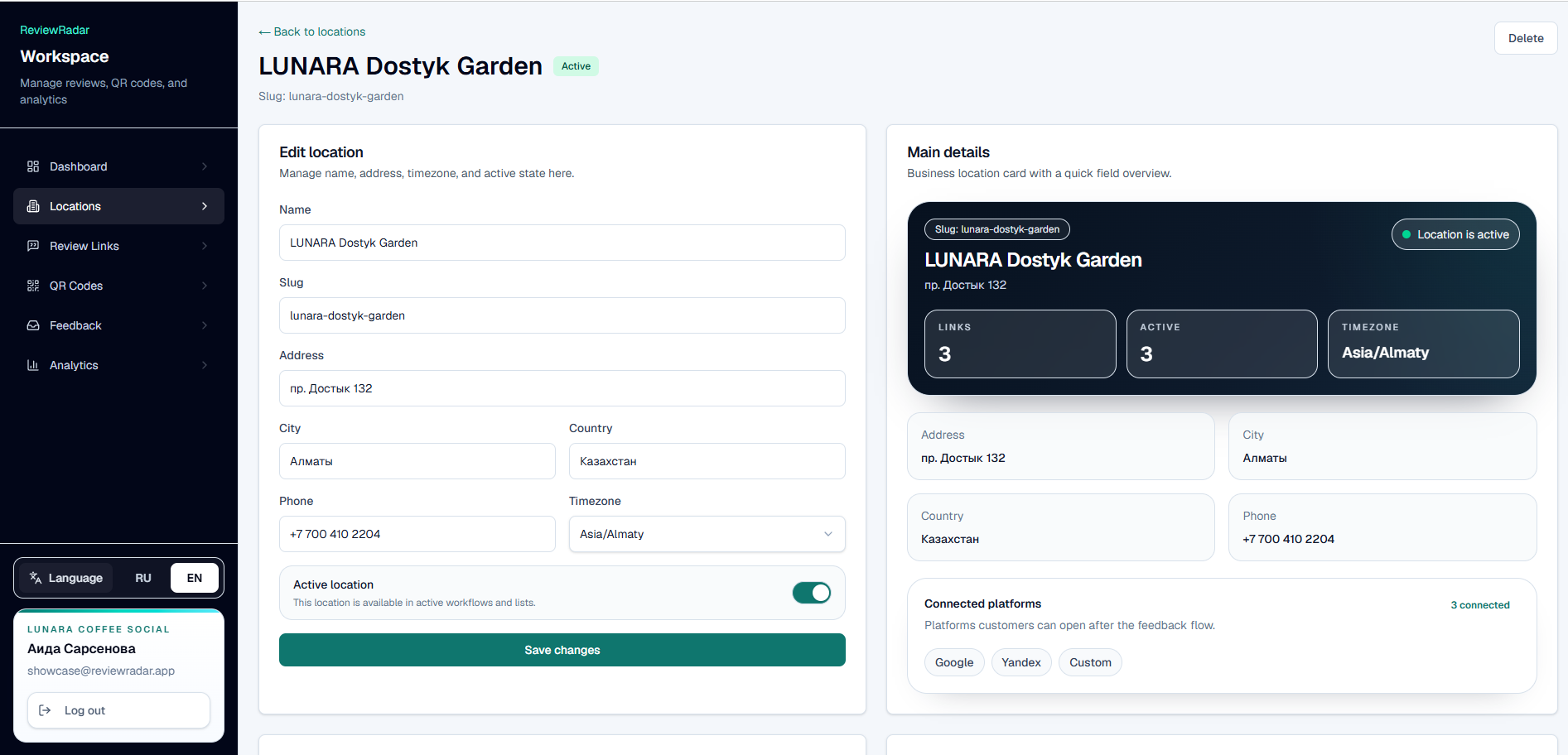Click the Slug input field
The image size is (1568, 755).
pos(562,315)
